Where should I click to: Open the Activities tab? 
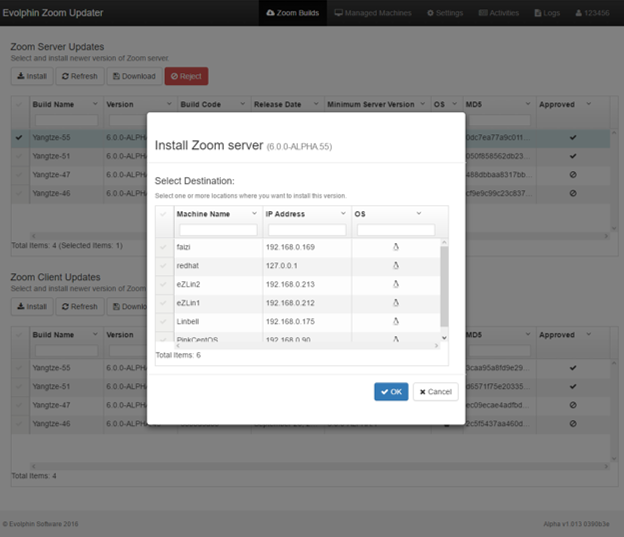tap(499, 13)
